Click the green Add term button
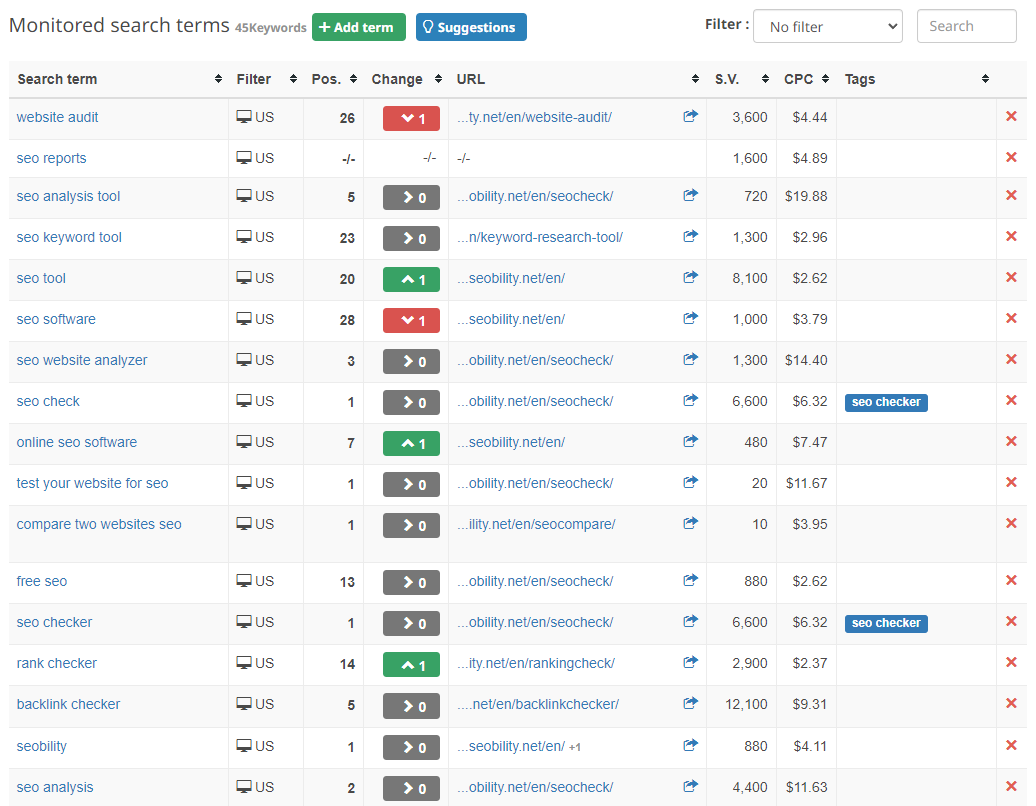Viewport: 1036px width, 806px height. 358,27
